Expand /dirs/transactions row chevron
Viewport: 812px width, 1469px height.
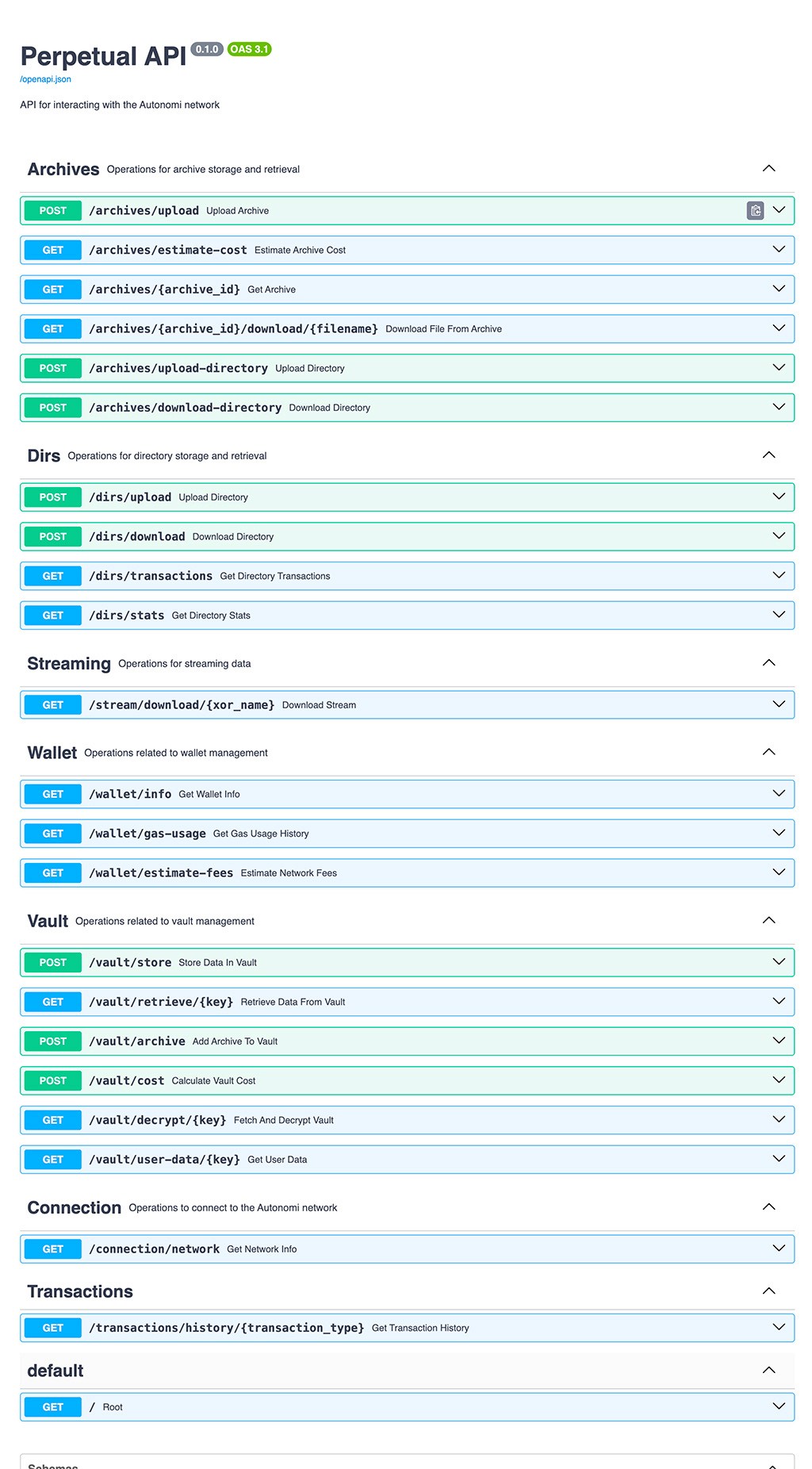click(x=779, y=576)
